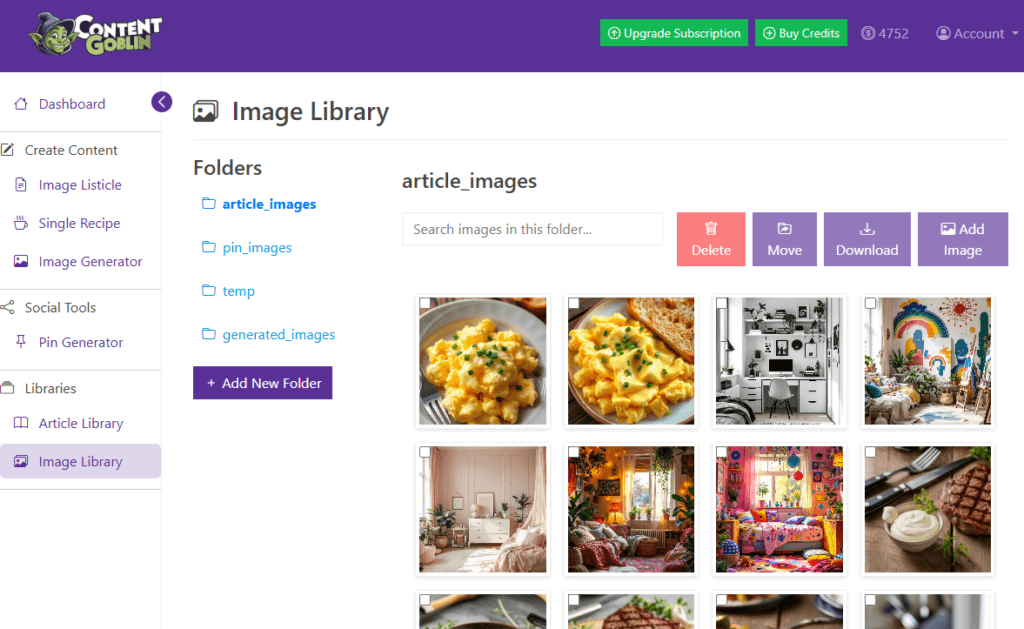Open Dashboard in the sidebar

point(72,104)
